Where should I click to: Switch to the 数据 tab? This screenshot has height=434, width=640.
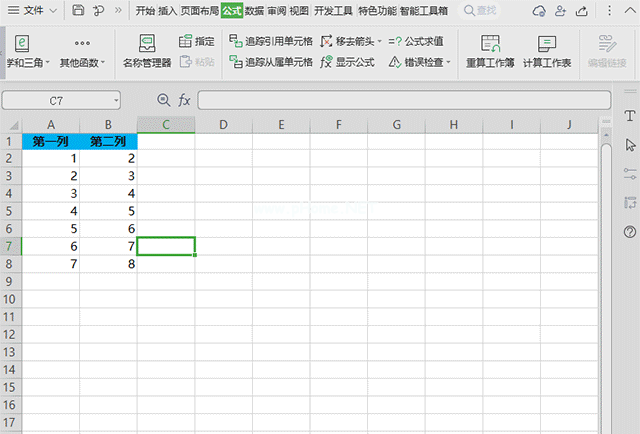254,11
